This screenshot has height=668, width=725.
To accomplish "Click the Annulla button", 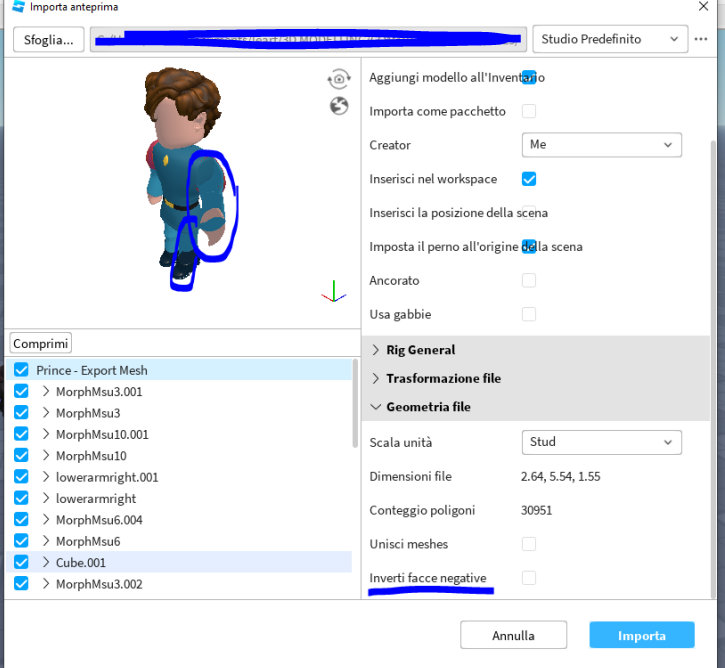I will click(x=513, y=635).
